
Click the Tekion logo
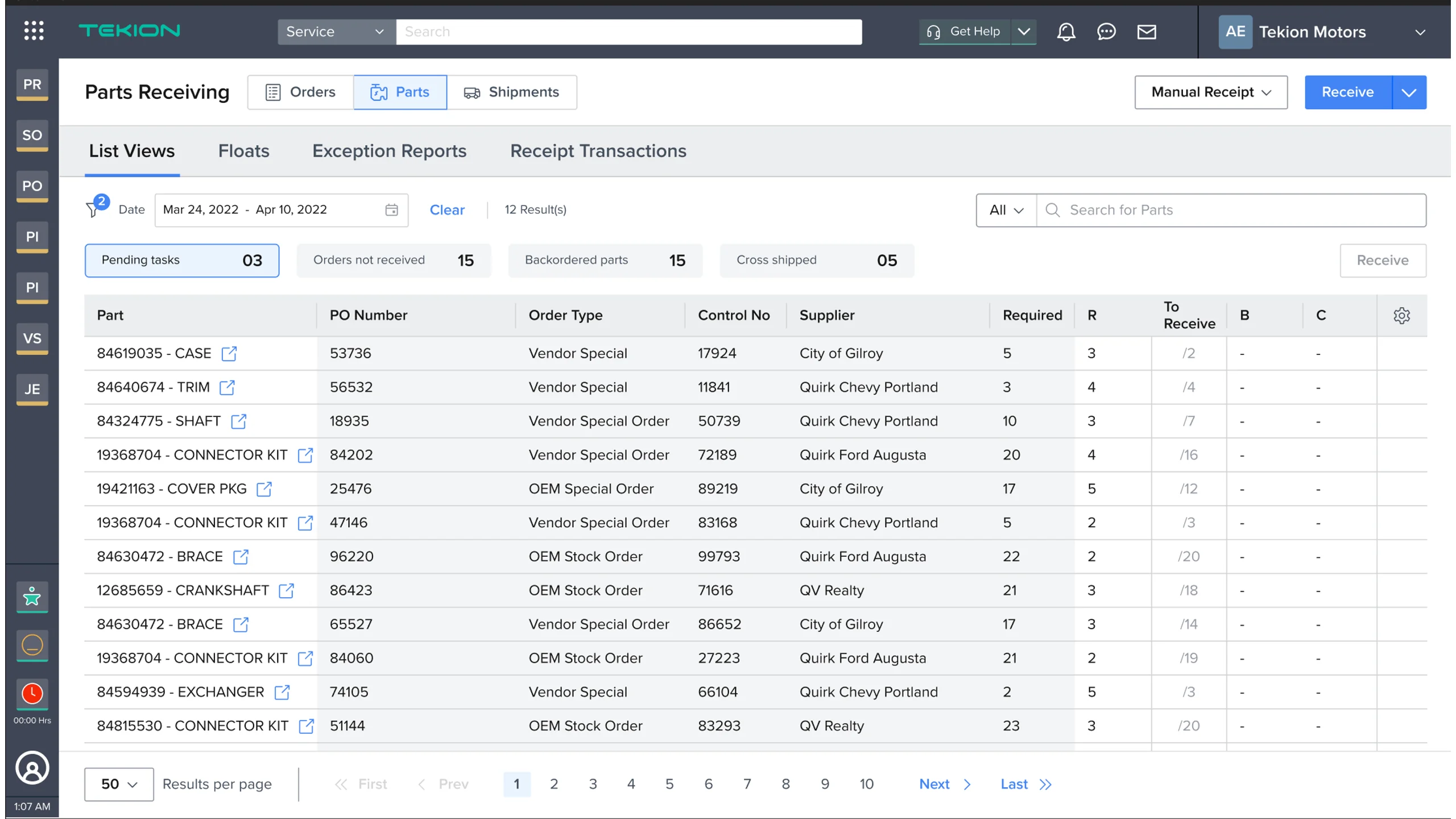point(129,31)
